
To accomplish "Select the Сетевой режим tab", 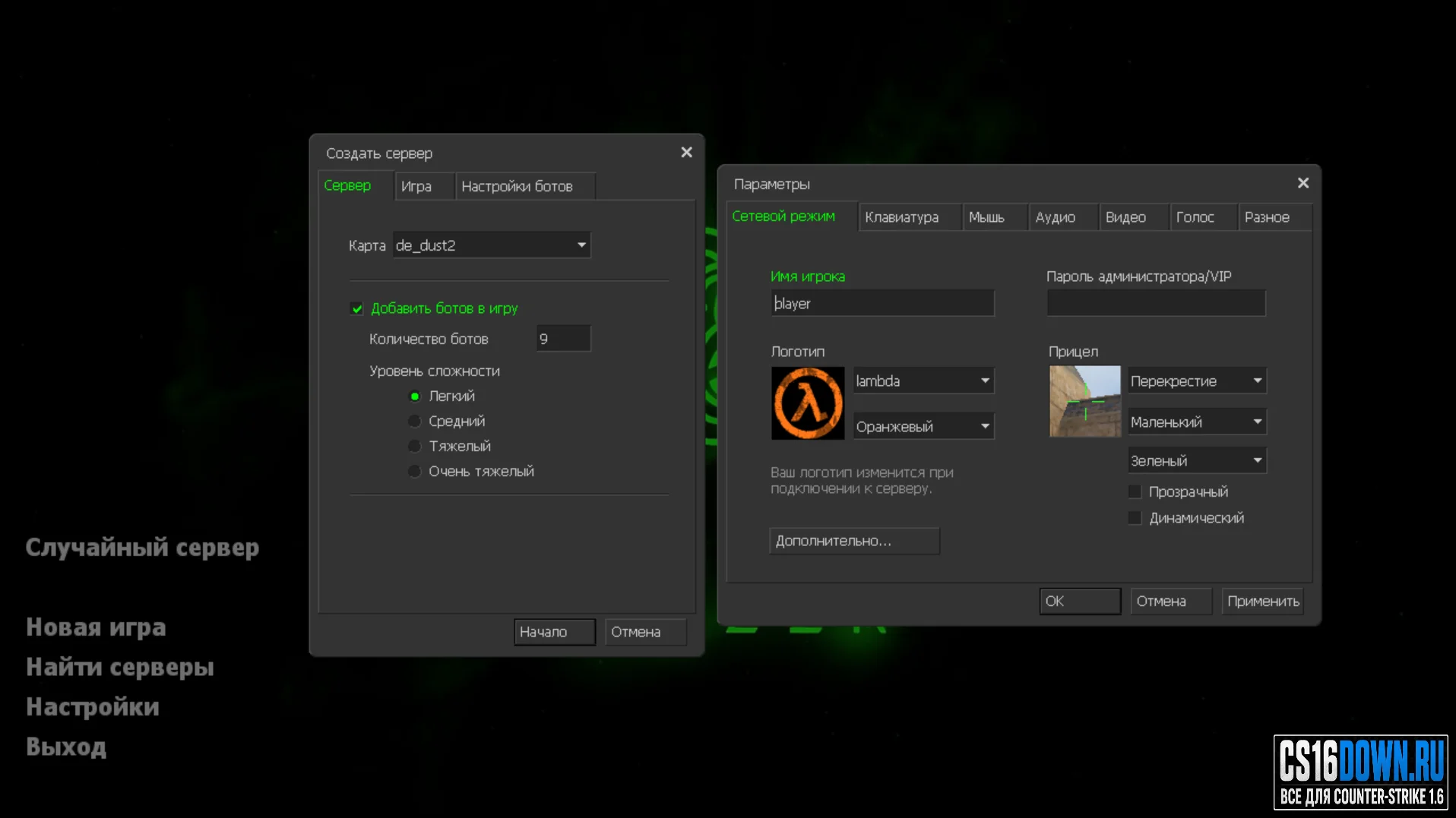I will pyautogui.click(x=792, y=217).
